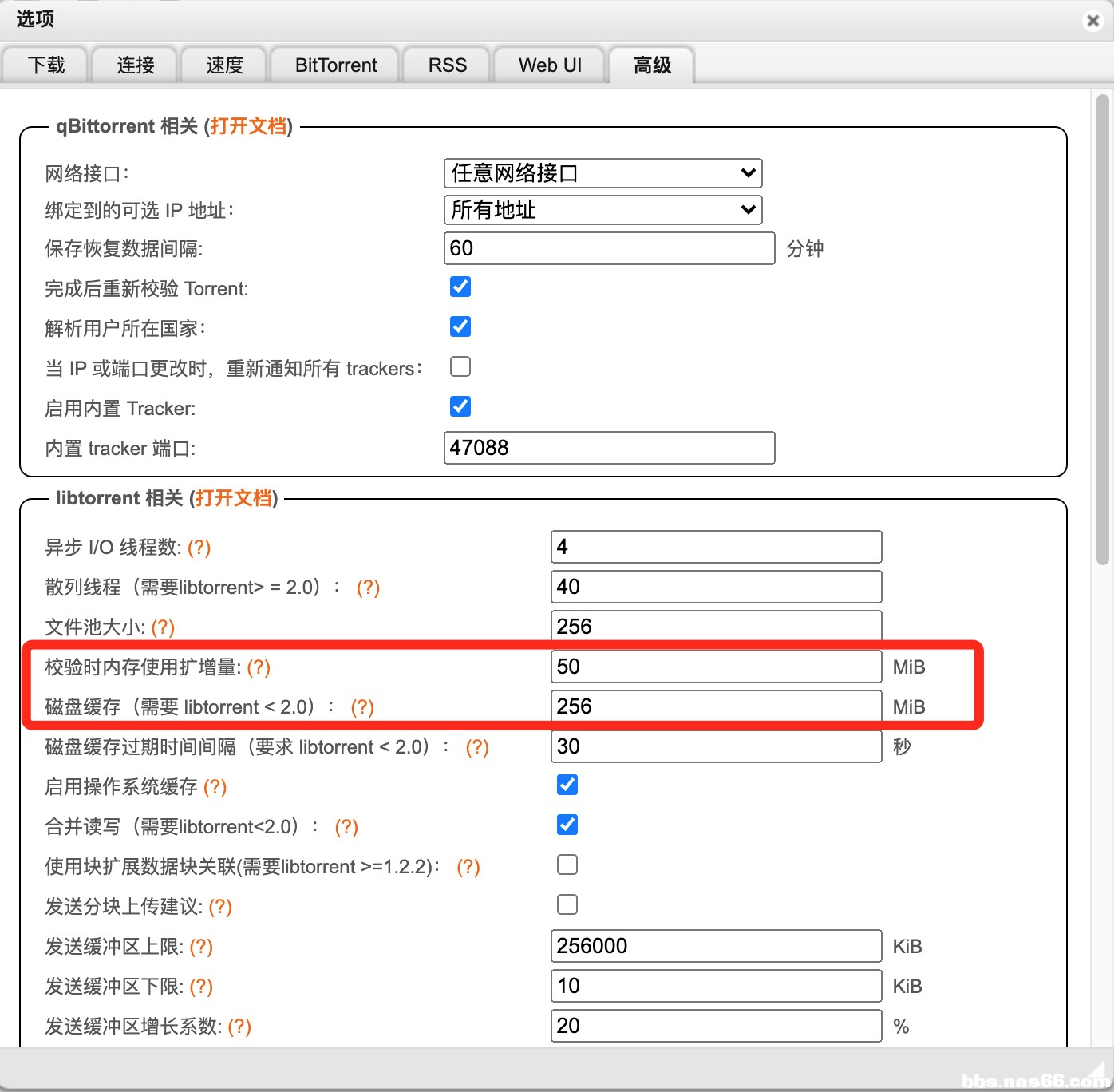The image size is (1114, 1092).
Task: Switch to the 连接 tab
Action: [135, 65]
